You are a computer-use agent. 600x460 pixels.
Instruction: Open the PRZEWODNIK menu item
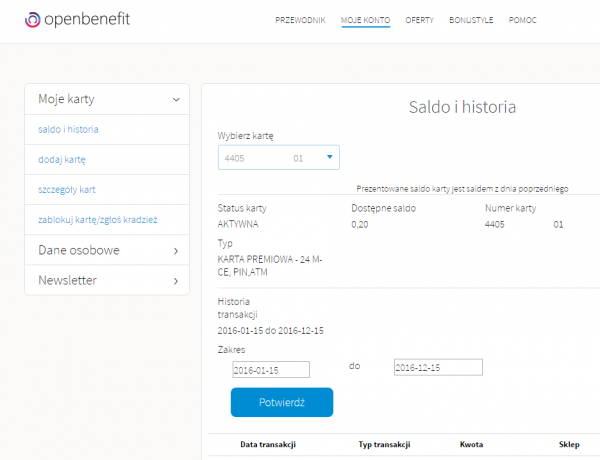click(300, 20)
